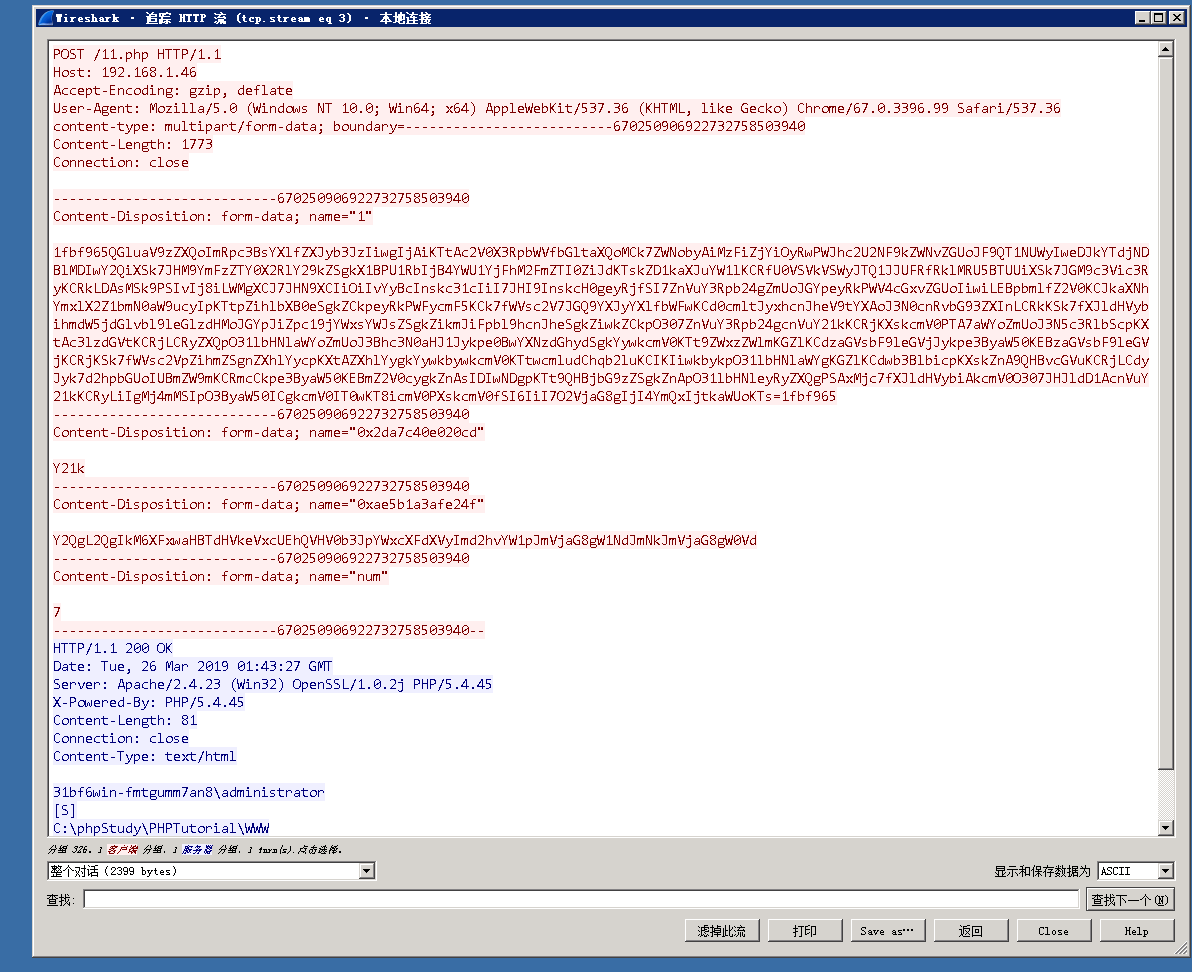
Task: Click the "Content-Length: 81" response header
Action: point(125,720)
